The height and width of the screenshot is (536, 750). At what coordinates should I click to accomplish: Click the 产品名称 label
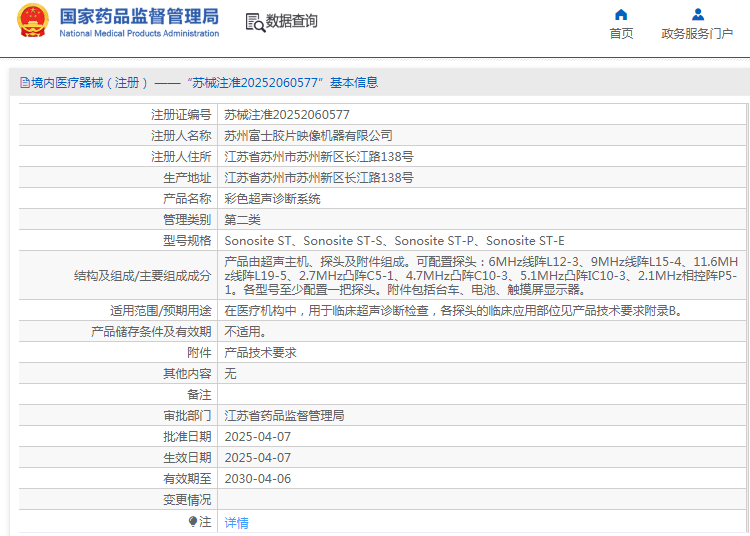pos(187,199)
